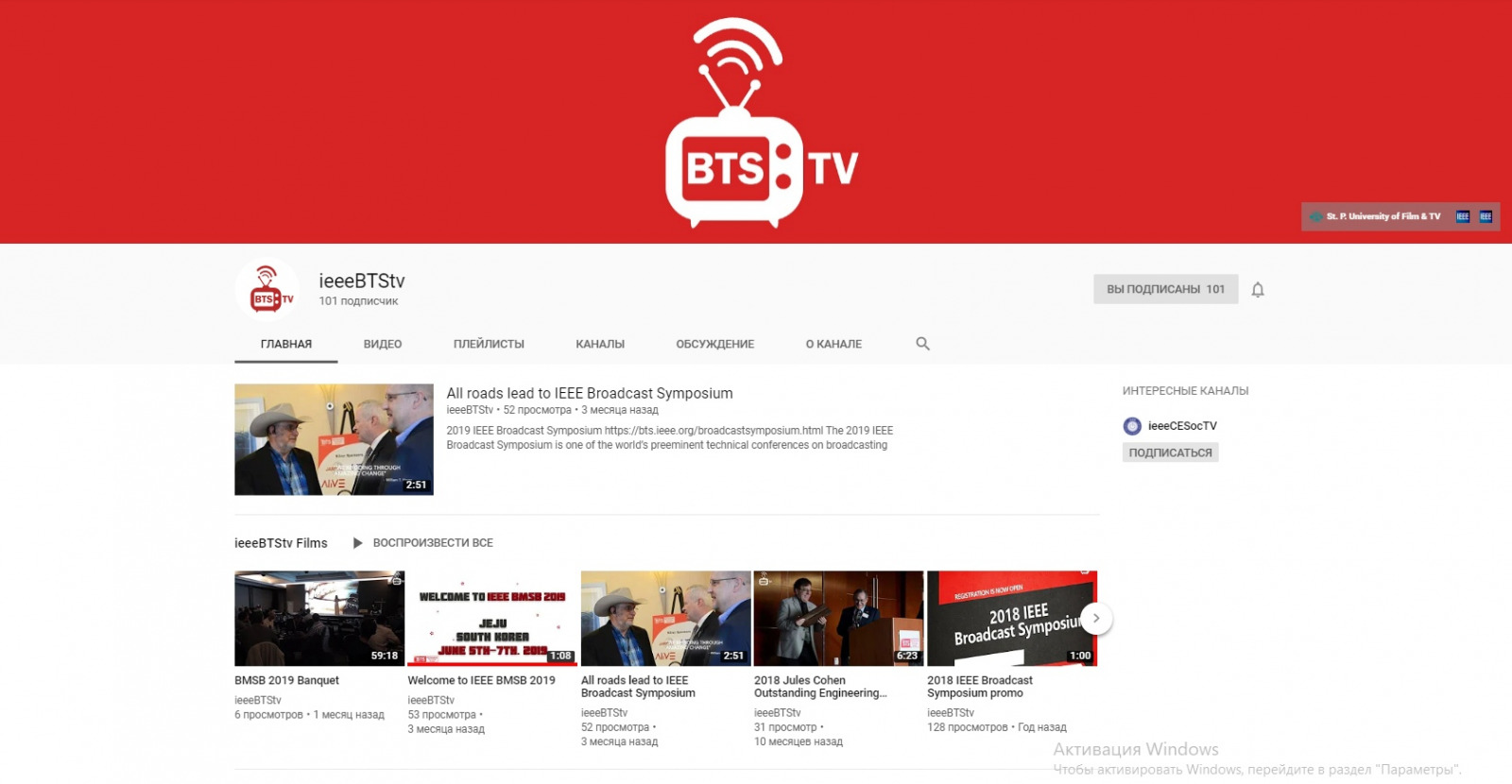
Task: Click the ieeeBTStv channel avatar
Action: pyautogui.click(x=267, y=290)
